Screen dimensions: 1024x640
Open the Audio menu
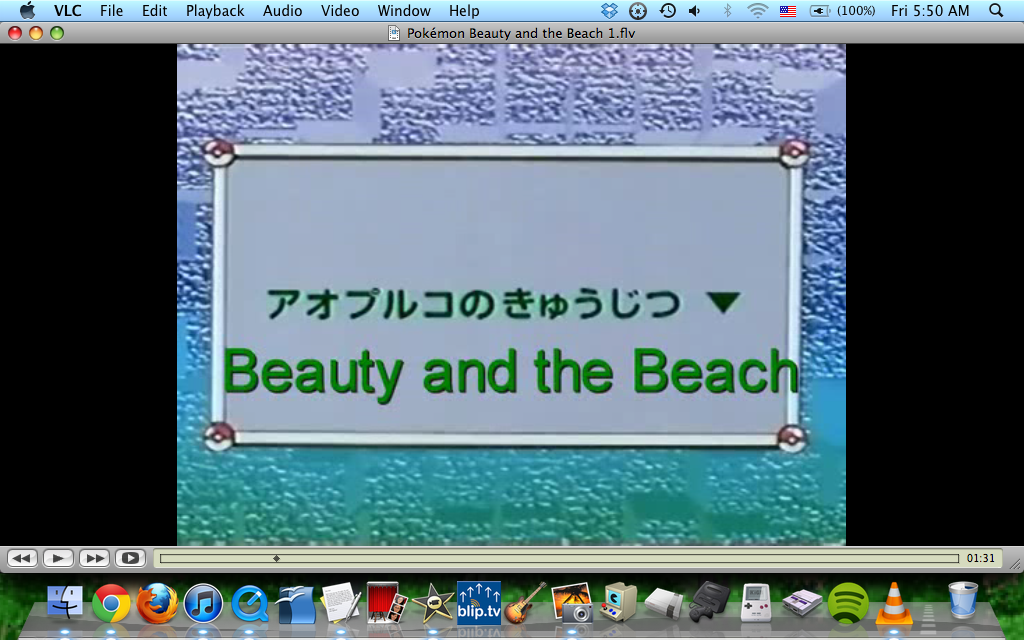[282, 10]
